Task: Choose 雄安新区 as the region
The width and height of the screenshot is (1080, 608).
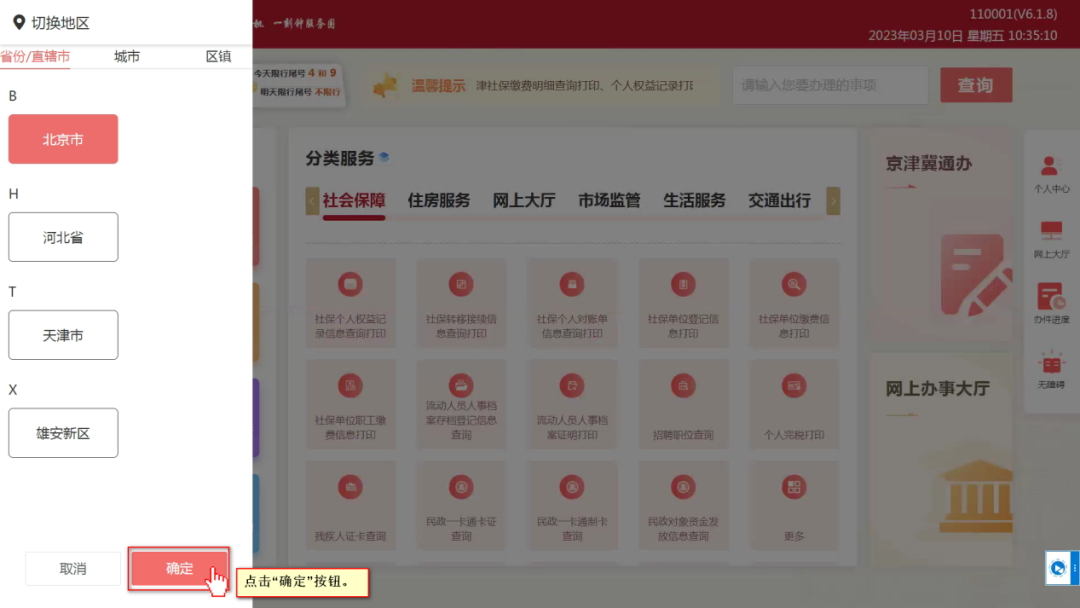Action: click(x=63, y=433)
